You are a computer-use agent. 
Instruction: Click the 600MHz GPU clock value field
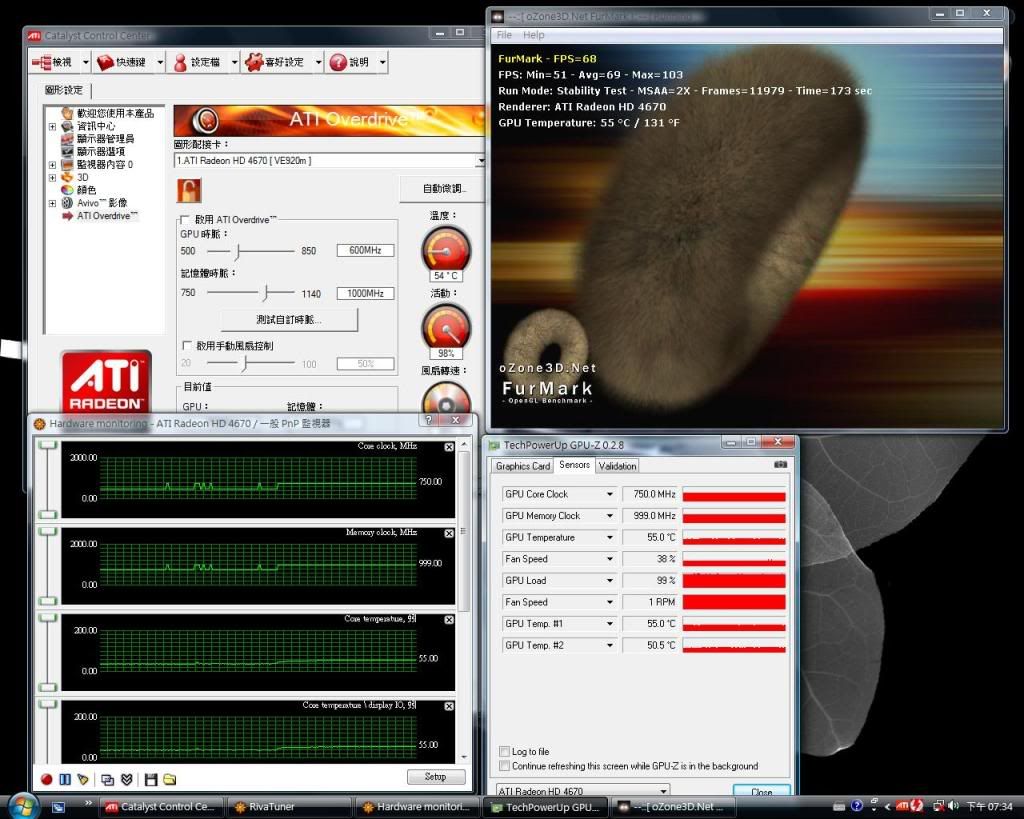pyautogui.click(x=365, y=250)
